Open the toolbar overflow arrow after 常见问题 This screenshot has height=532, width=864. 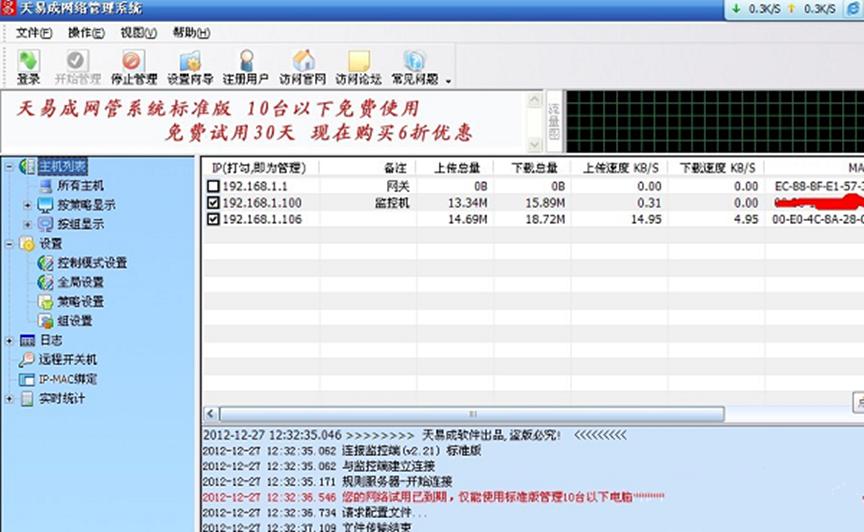(x=448, y=81)
